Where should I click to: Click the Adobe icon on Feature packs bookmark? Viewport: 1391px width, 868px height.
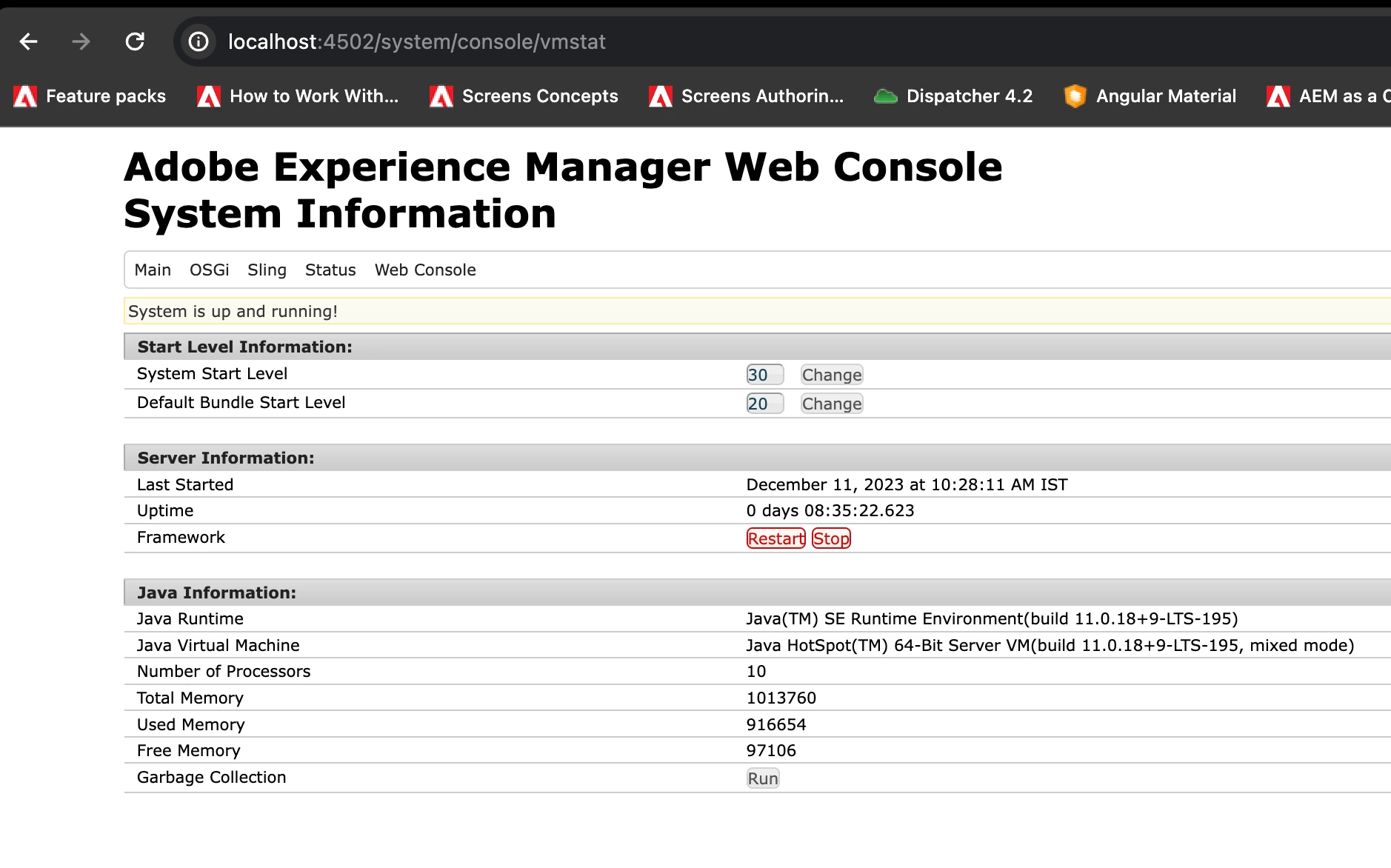click(x=25, y=96)
